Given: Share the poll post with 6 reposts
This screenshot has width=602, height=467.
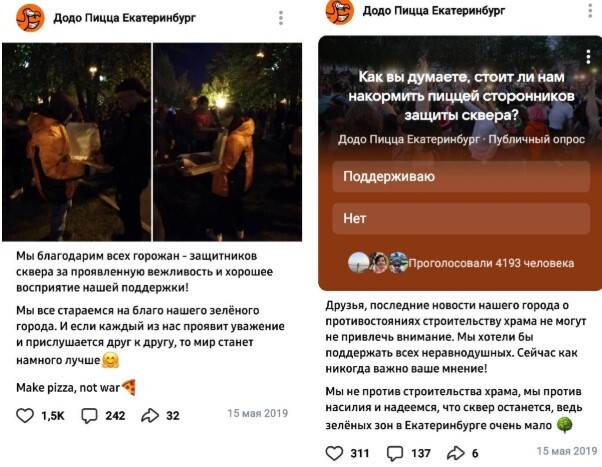Looking at the screenshot, I should point(455,453).
